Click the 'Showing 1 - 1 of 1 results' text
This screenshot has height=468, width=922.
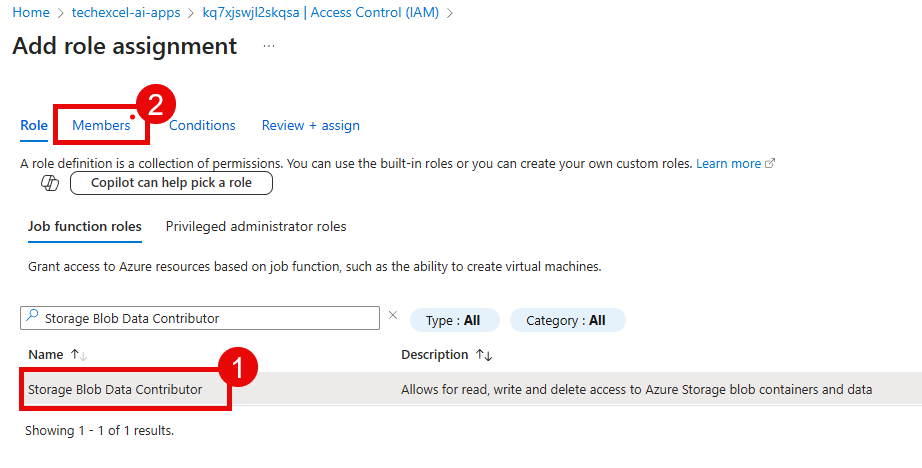click(99, 430)
